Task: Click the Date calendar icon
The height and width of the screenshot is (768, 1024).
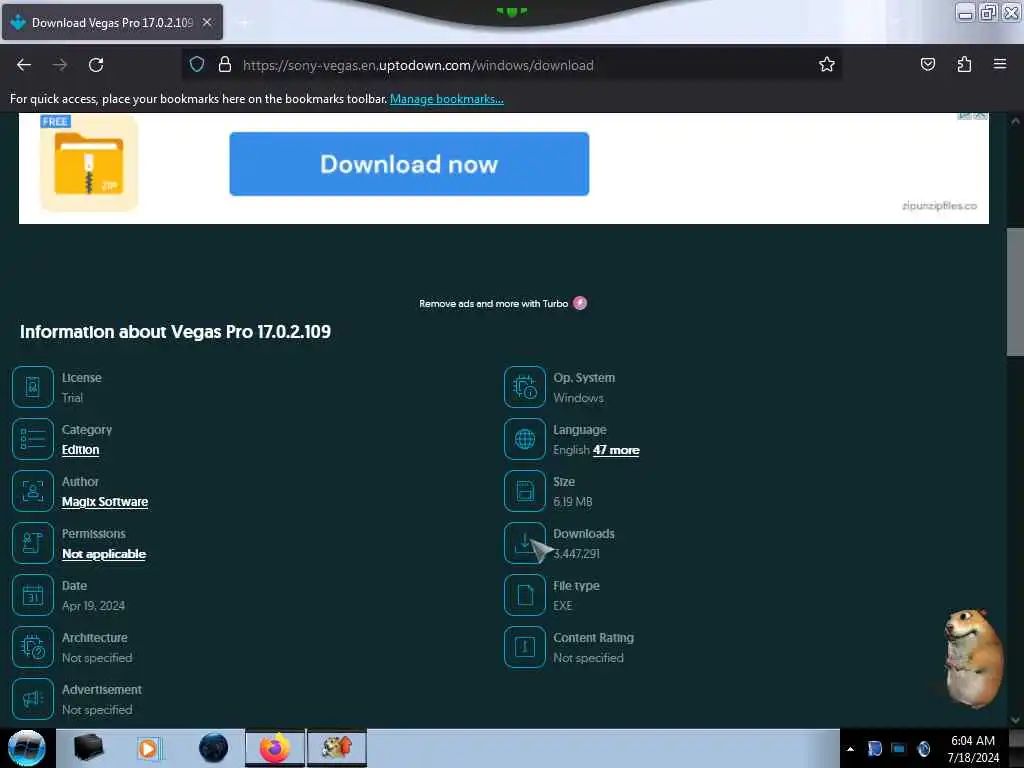Action: (33, 595)
